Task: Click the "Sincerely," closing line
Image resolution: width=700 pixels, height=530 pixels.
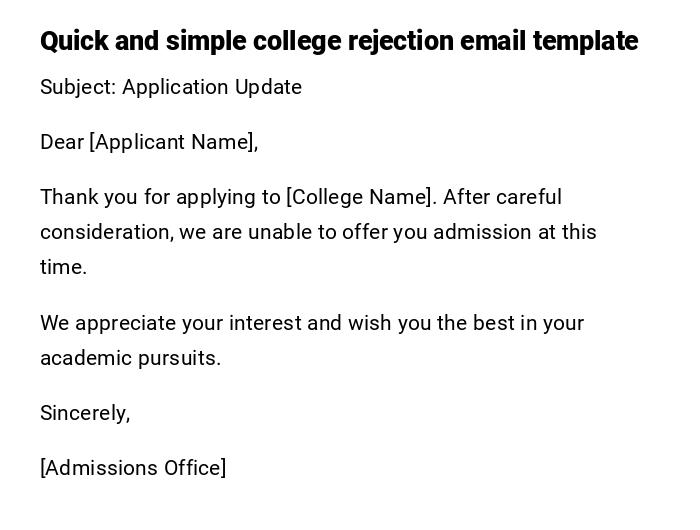Action: tap(85, 413)
